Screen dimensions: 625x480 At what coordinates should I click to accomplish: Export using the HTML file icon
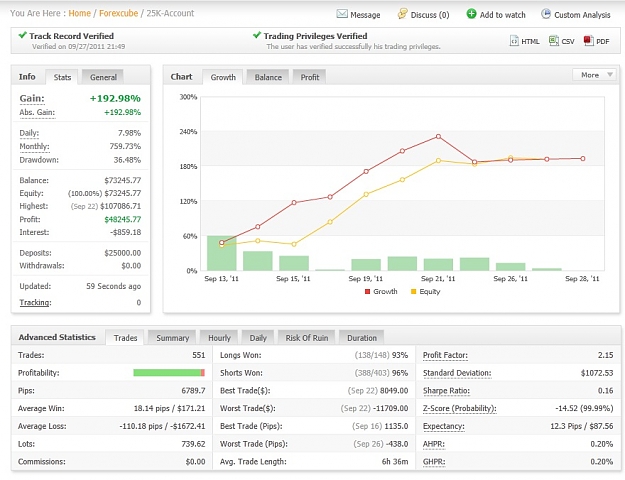point(514,41)
